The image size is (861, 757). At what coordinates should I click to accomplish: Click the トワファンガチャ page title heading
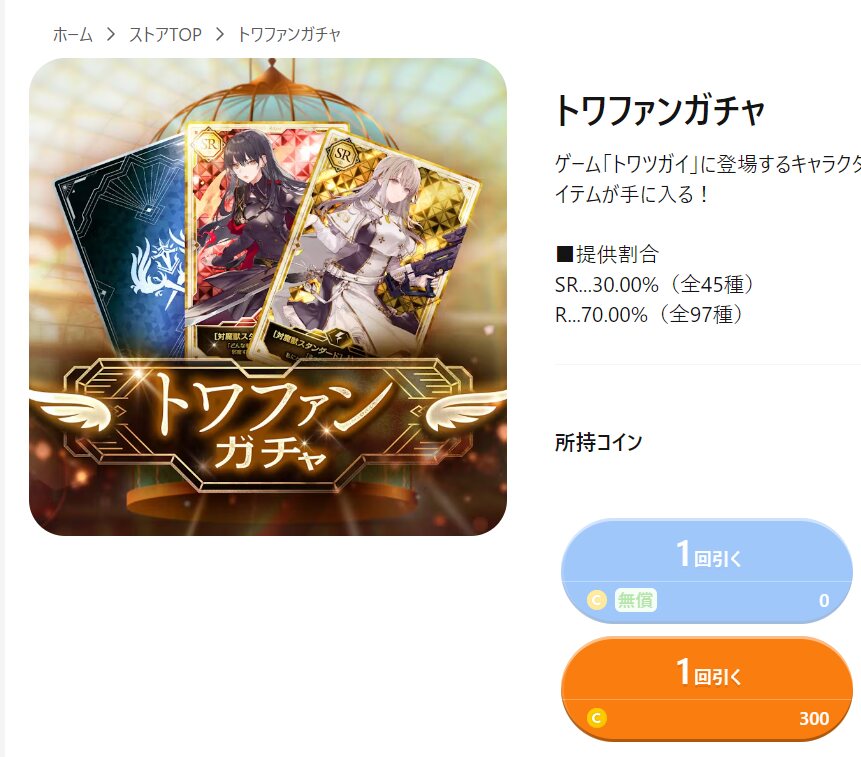click(x=660, y=110)
